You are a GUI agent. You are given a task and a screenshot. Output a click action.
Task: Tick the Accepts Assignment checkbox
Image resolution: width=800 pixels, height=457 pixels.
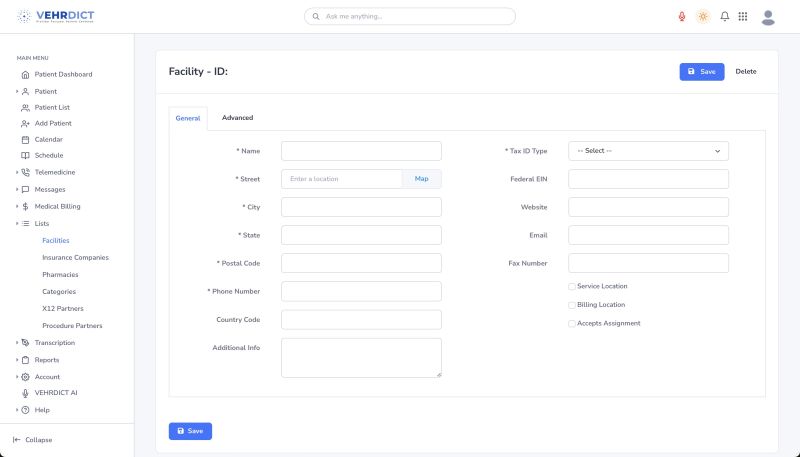pyautogui.click(x=572, y=323)
